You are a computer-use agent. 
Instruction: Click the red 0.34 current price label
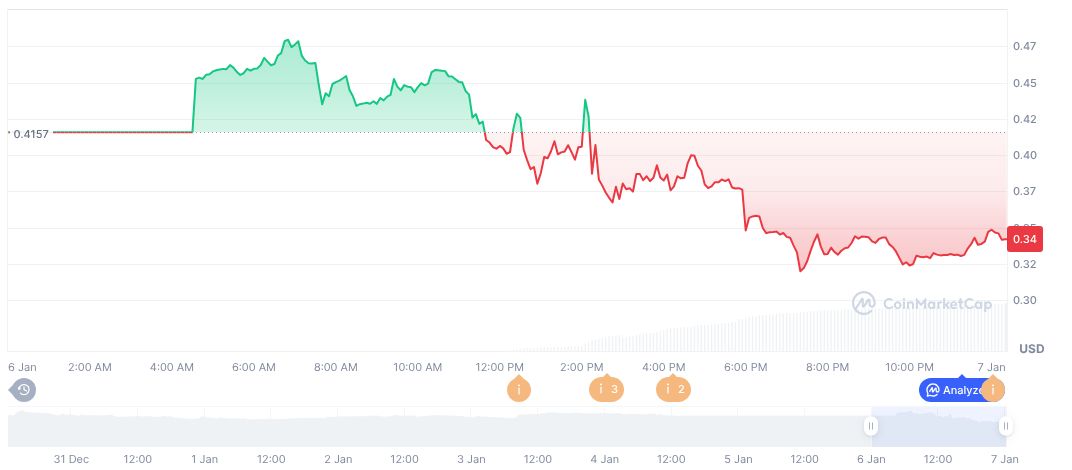coord(1025,240)
